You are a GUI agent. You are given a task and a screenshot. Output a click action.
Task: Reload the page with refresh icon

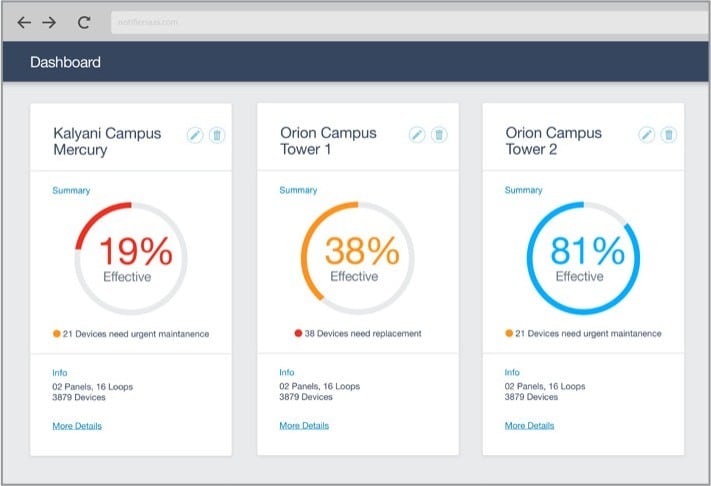point(84,22)
